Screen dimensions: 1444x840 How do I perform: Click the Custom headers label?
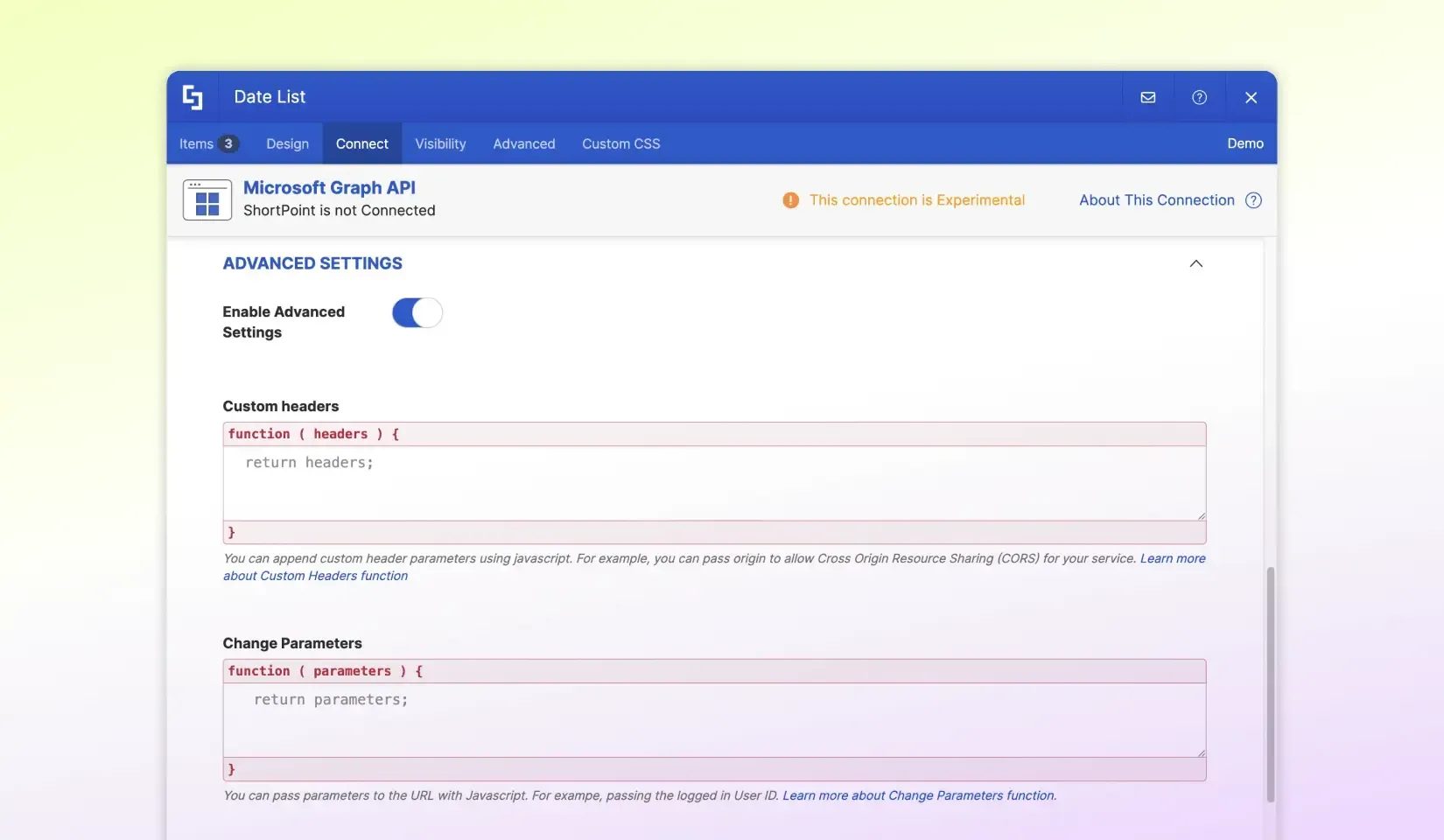tap(281, 406)
